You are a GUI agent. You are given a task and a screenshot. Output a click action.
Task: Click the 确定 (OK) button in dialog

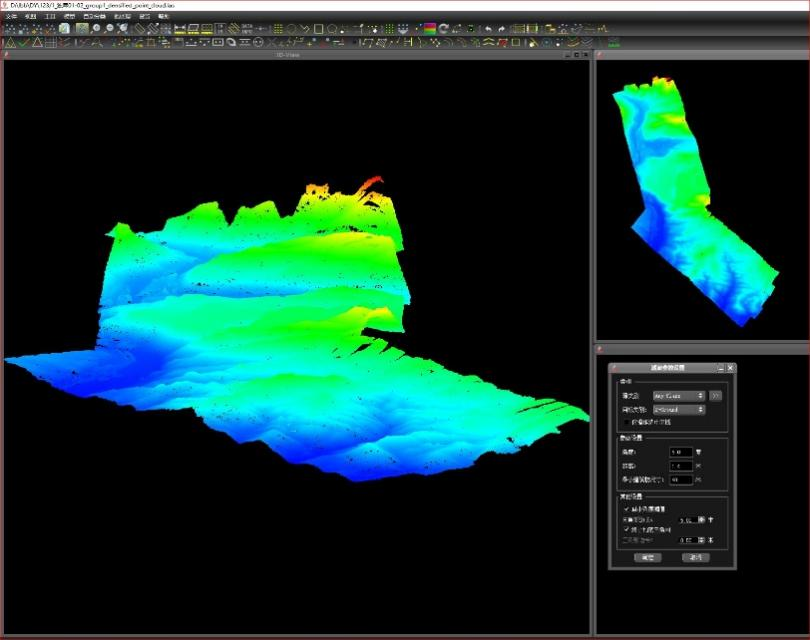pyautogui.click(x=647, y=557)
